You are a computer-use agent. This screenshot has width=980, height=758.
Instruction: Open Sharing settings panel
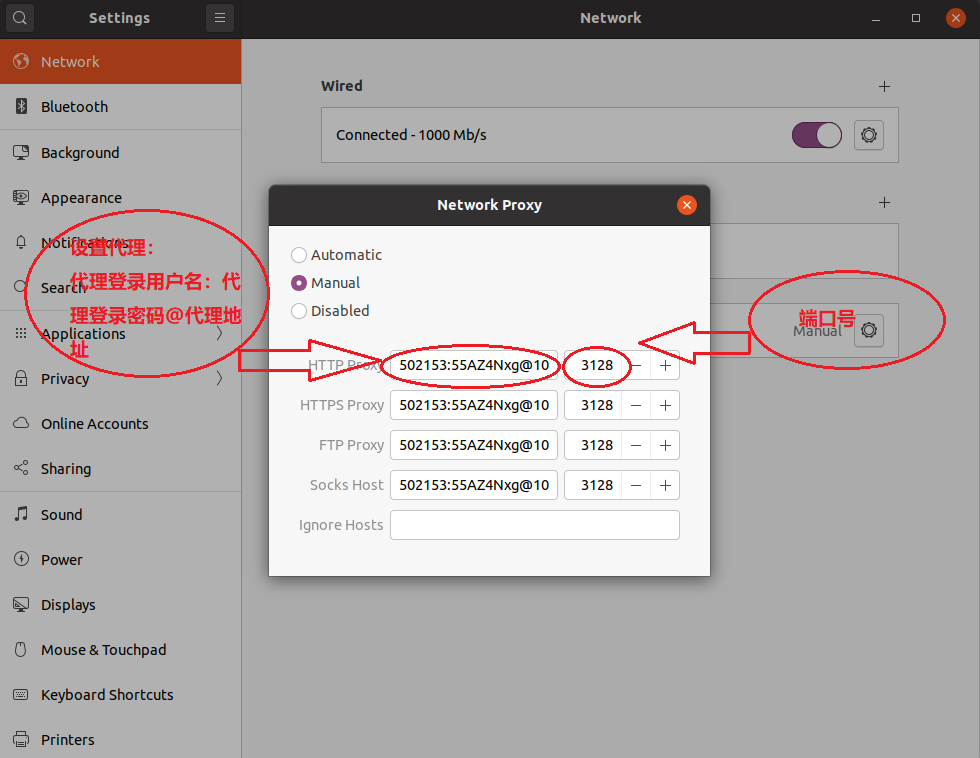pyautogui.click(x=121, y=469)
